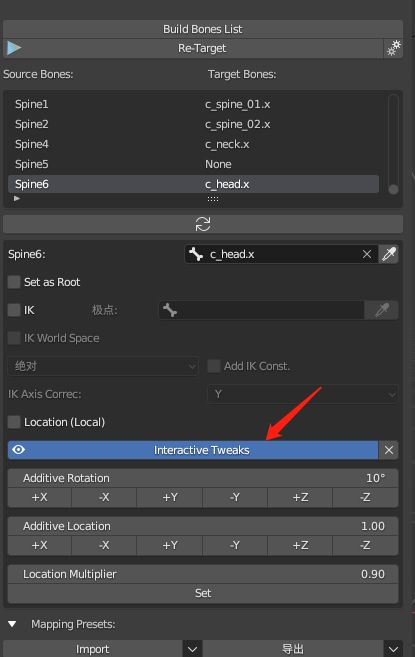
Task: Open the IK Axis Correc Y dropdown
Action: (x=303, y=394)
